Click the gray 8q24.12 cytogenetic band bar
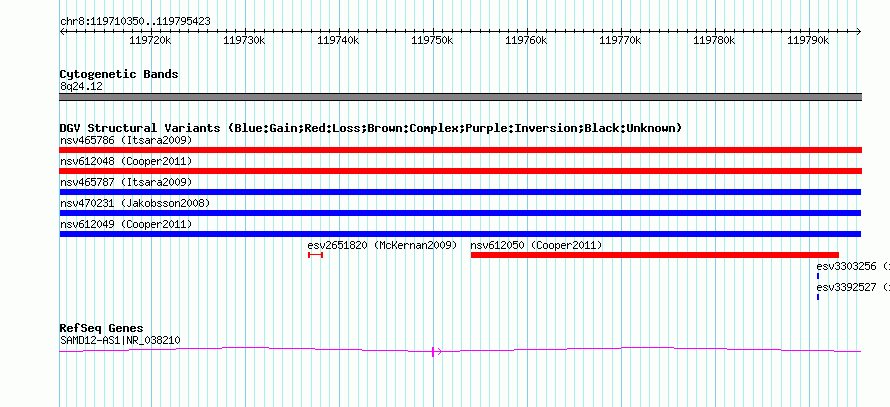This screenshot has width=890, height=407. coord(460,97)
